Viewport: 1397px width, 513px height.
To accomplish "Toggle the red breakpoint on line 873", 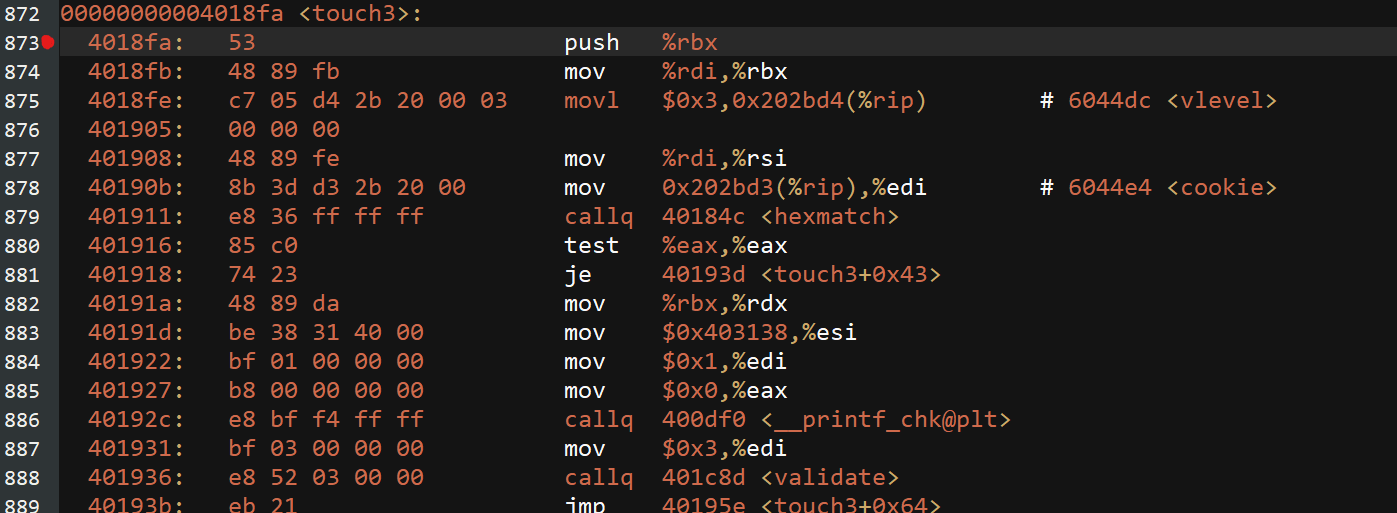I will [x=47, y=42].
